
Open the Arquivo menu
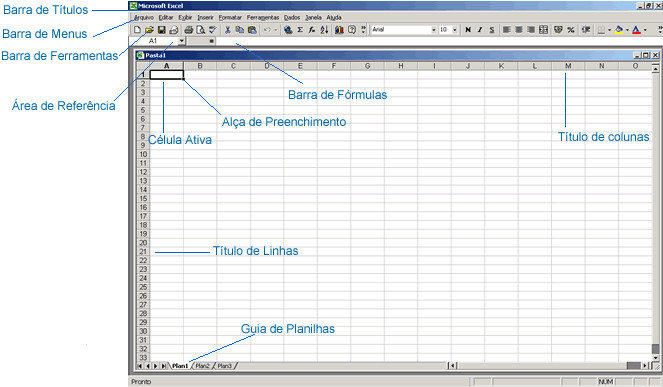pyautogui.click(x=144, y=17)
